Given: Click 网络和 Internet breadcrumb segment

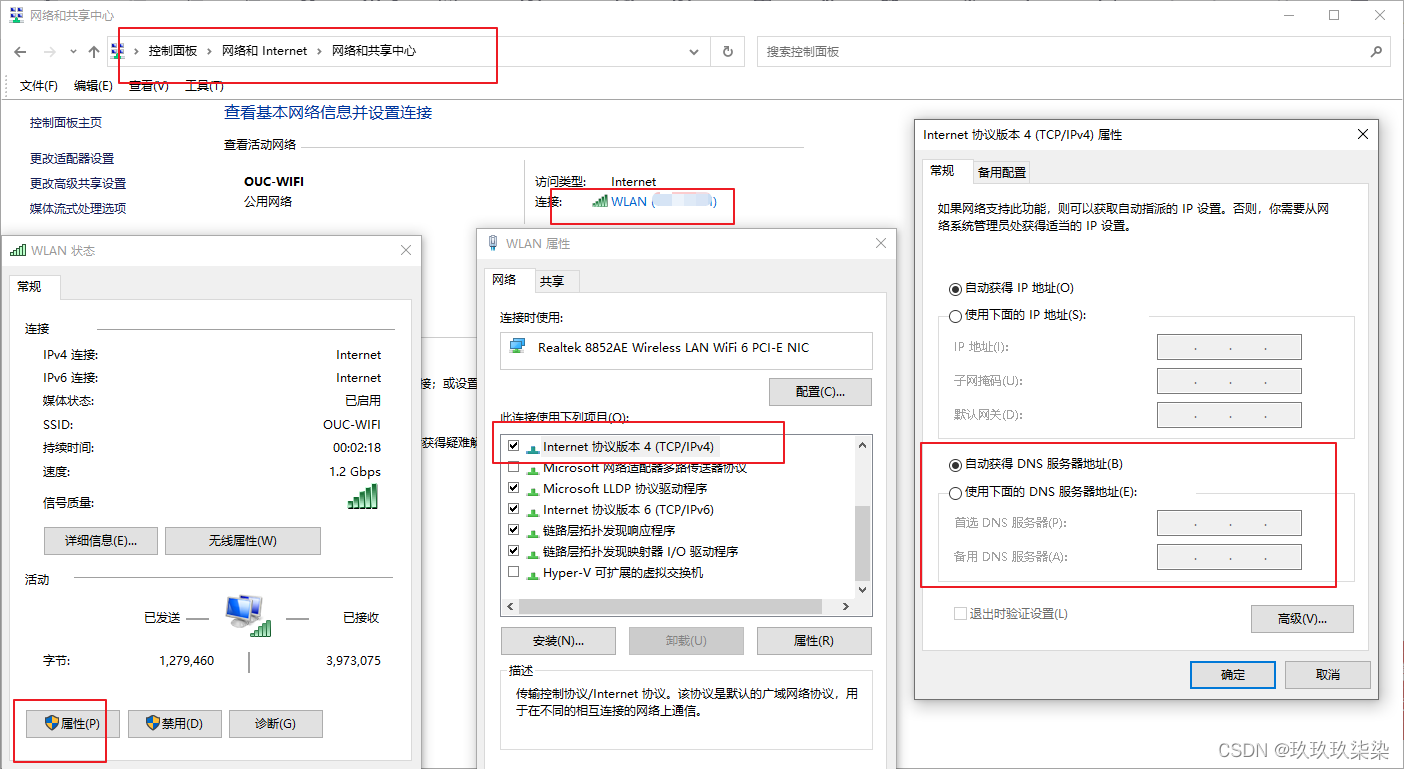Looking at the screenshot, I should 265,51.
